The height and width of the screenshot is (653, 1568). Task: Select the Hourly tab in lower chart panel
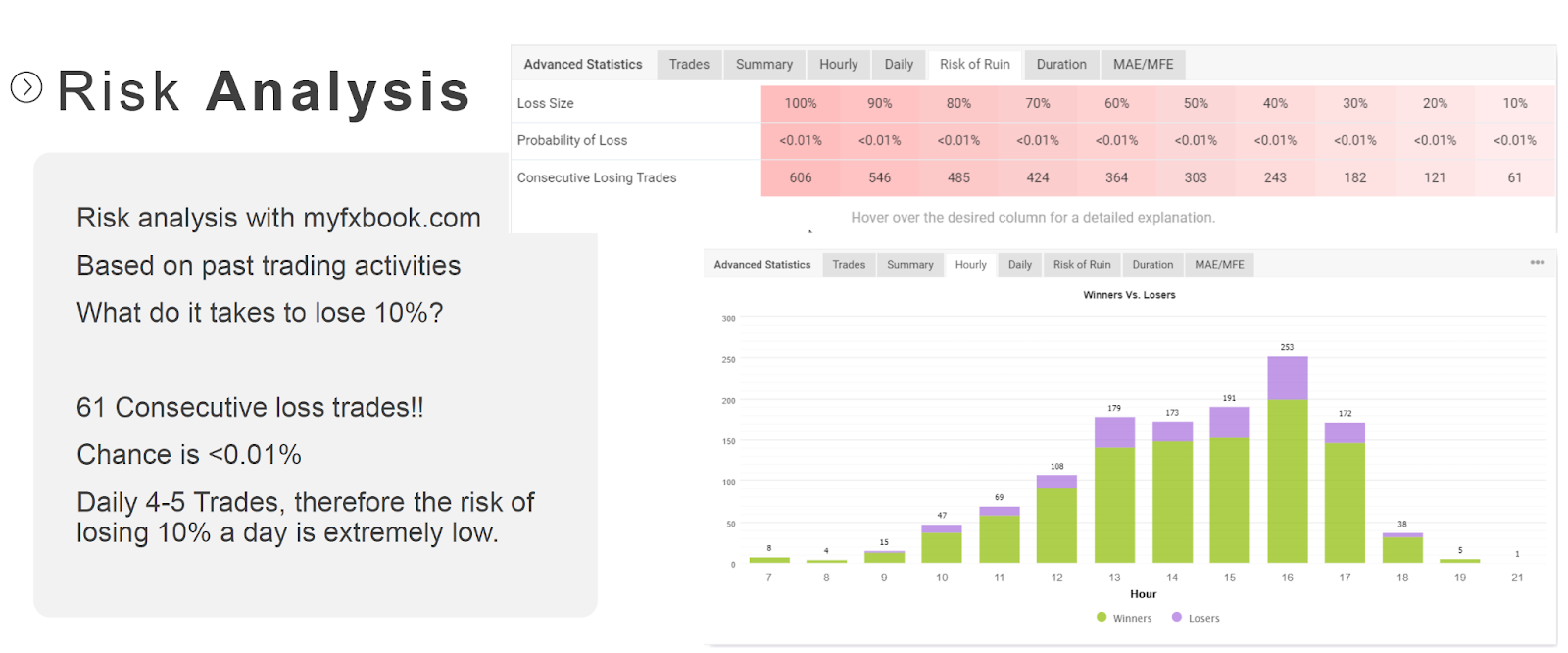[970, 265]
